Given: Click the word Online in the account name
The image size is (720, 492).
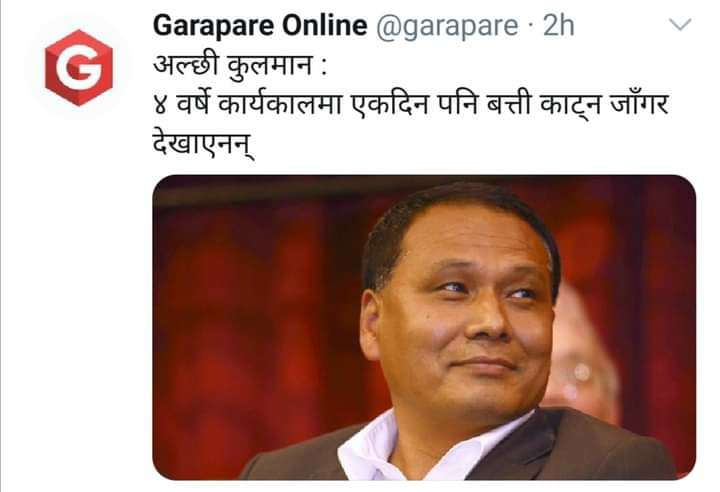Looking at the screenshot, I should pyautogui.click(x=325, y=25).
